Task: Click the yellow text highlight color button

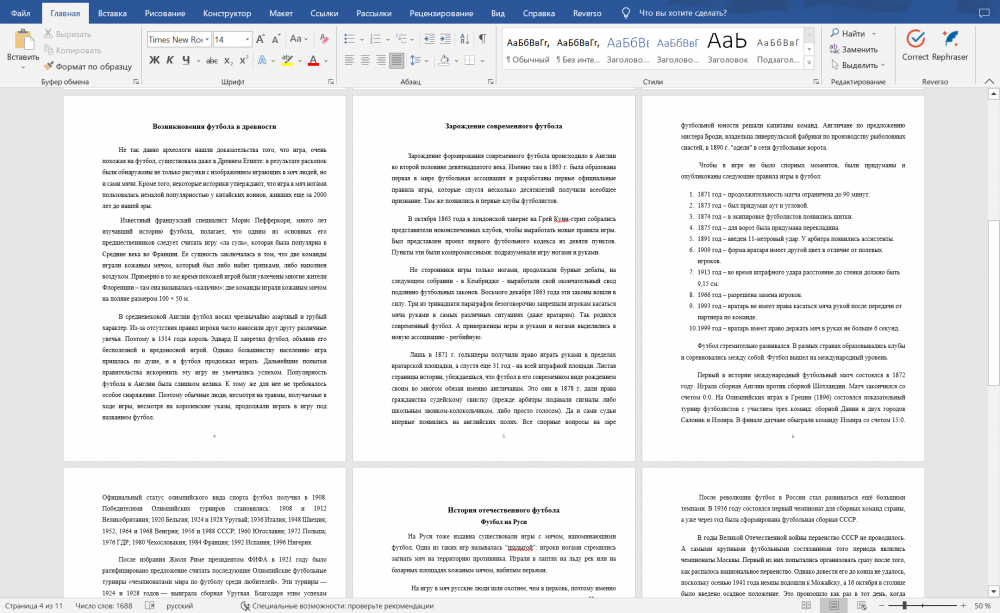Action: 287,61
